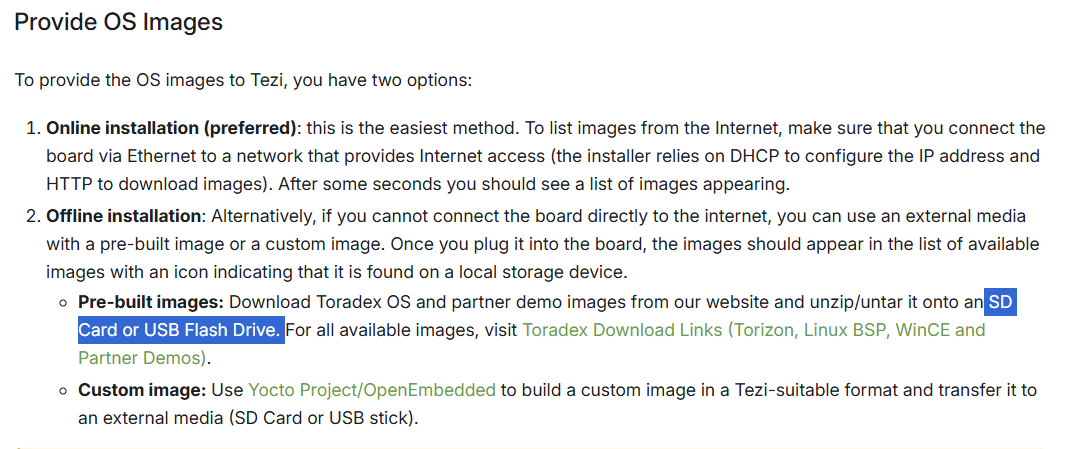Click the hollow bullet before Custom image
Viewport: 1081px width, 449px height.
click(63, 391)
